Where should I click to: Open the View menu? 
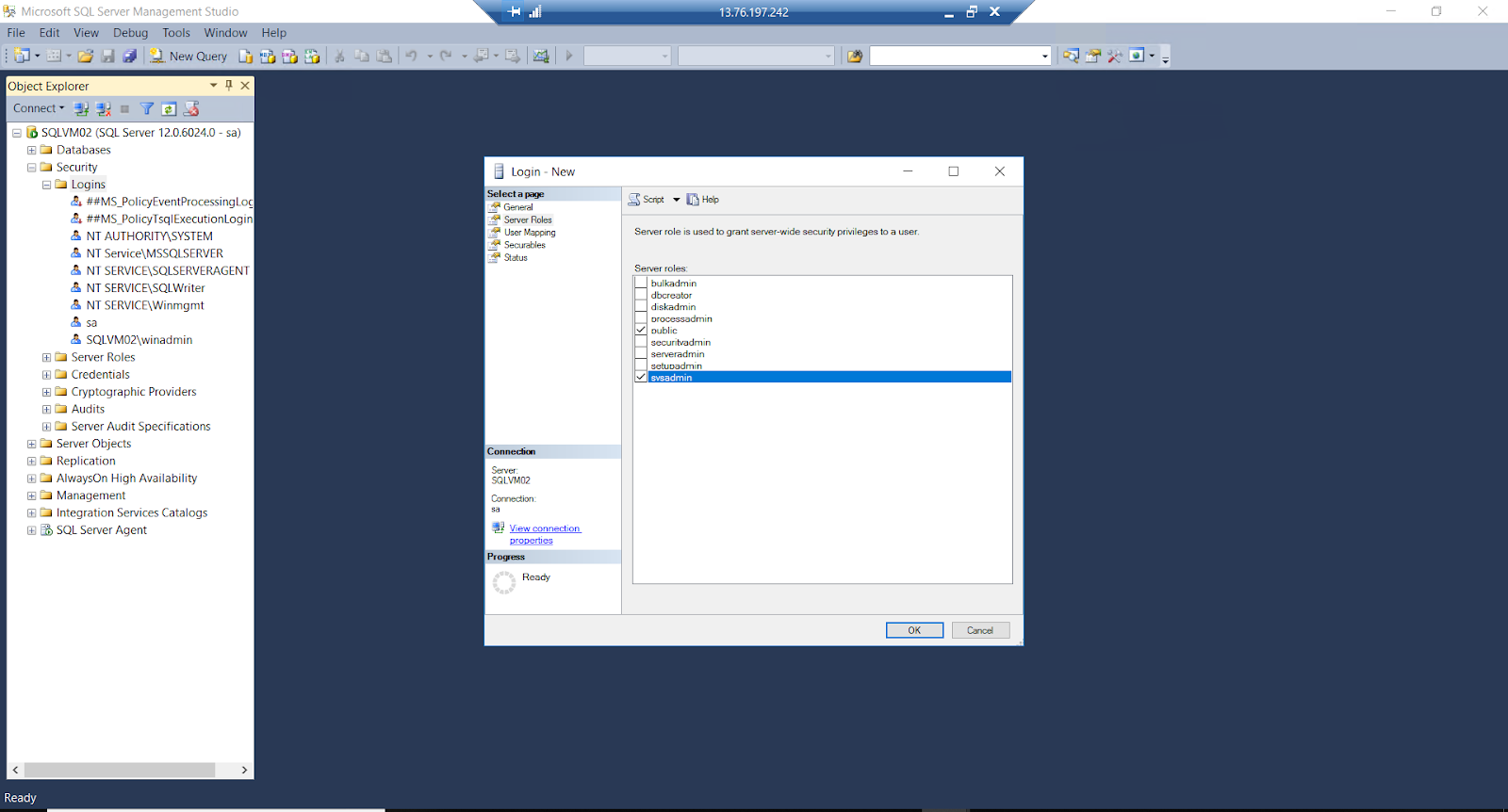86,33
